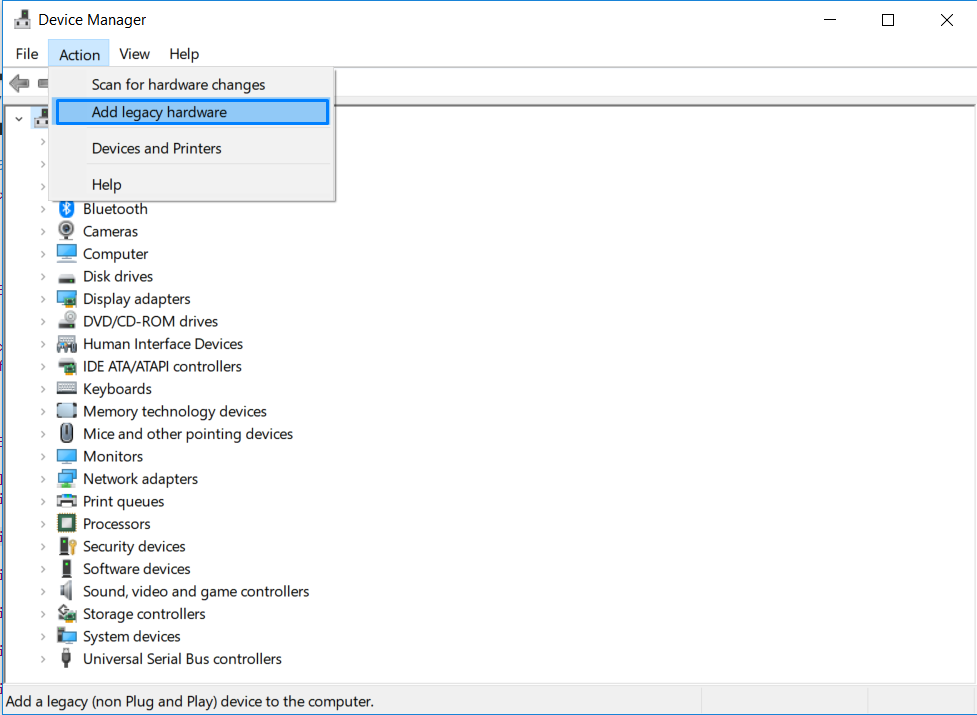Image resolution: width=977 pixels, height=715 pixels.
Task: Click status bar text about legacy device
Action: (x=189, y=701)
